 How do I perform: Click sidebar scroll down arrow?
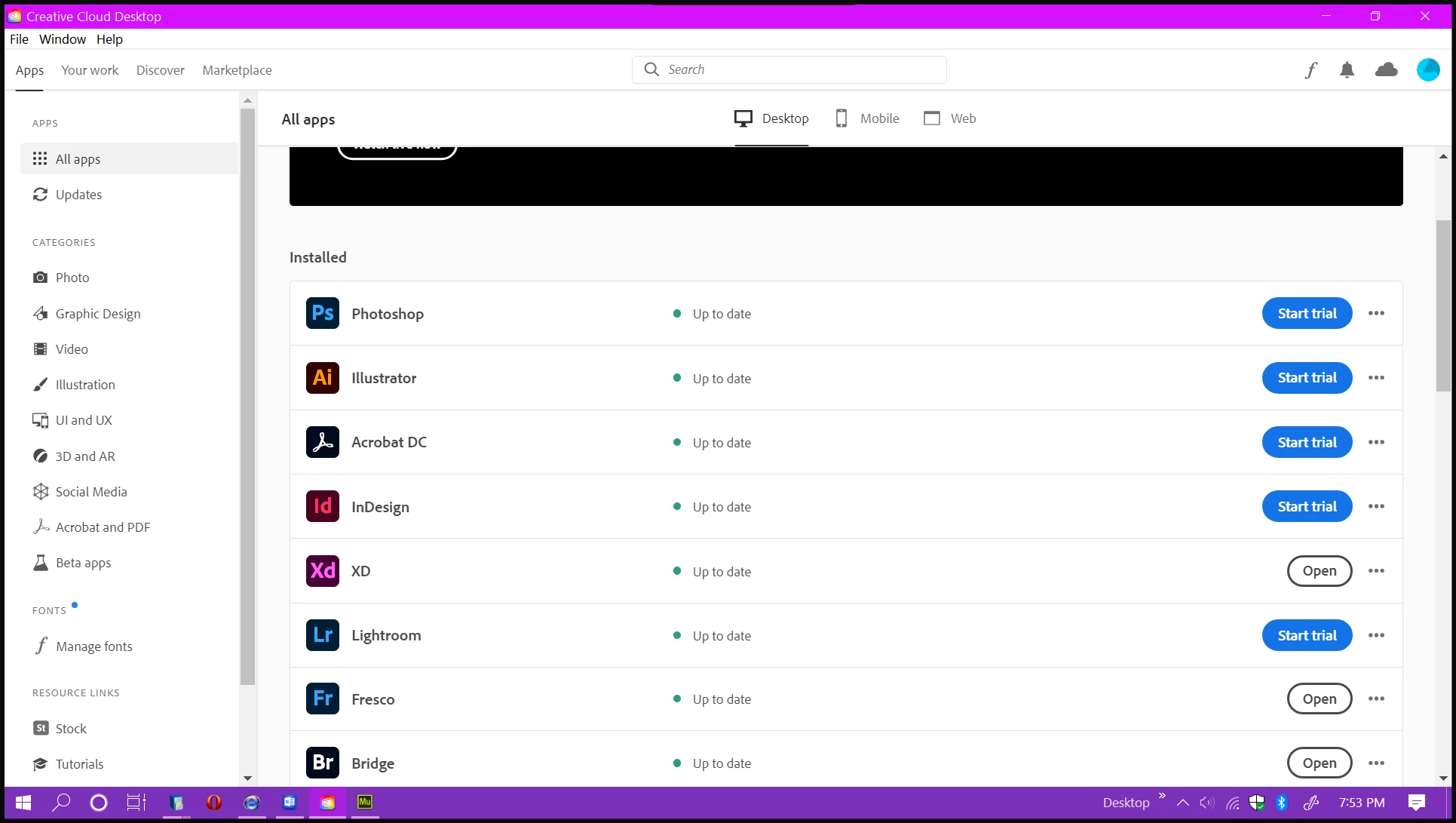tap(247, 778)
